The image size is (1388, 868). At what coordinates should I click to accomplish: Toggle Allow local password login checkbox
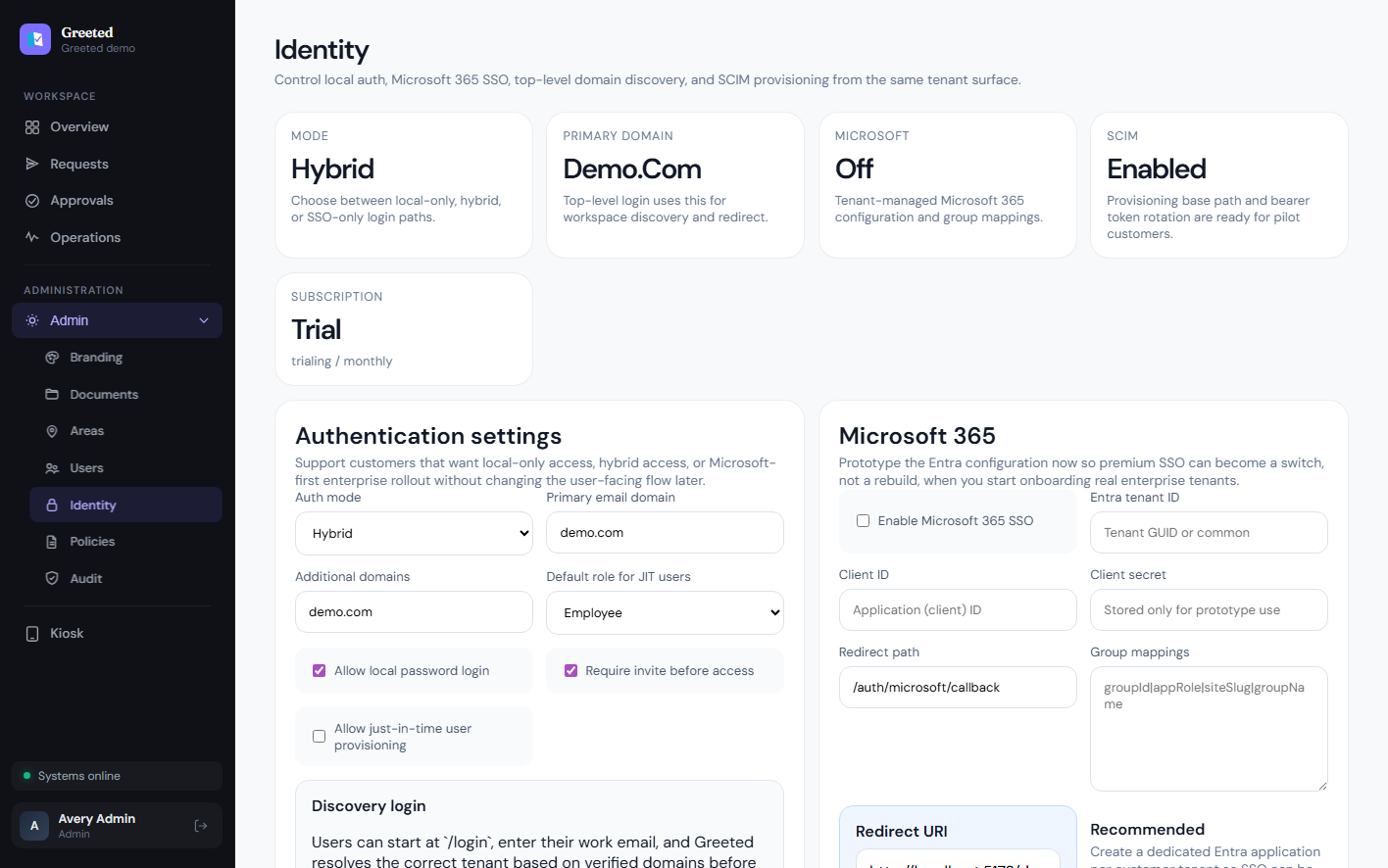[319, 671]
